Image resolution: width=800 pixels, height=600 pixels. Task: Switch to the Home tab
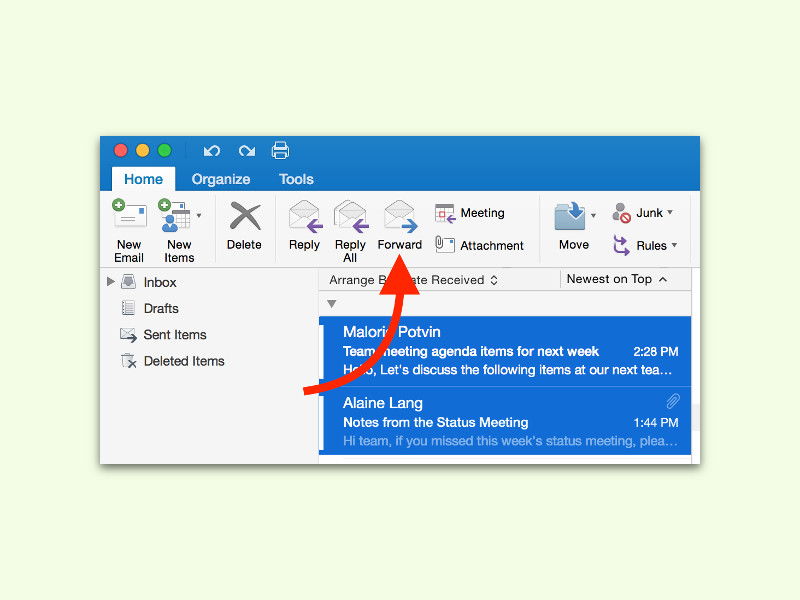click(x=143, y=179)
